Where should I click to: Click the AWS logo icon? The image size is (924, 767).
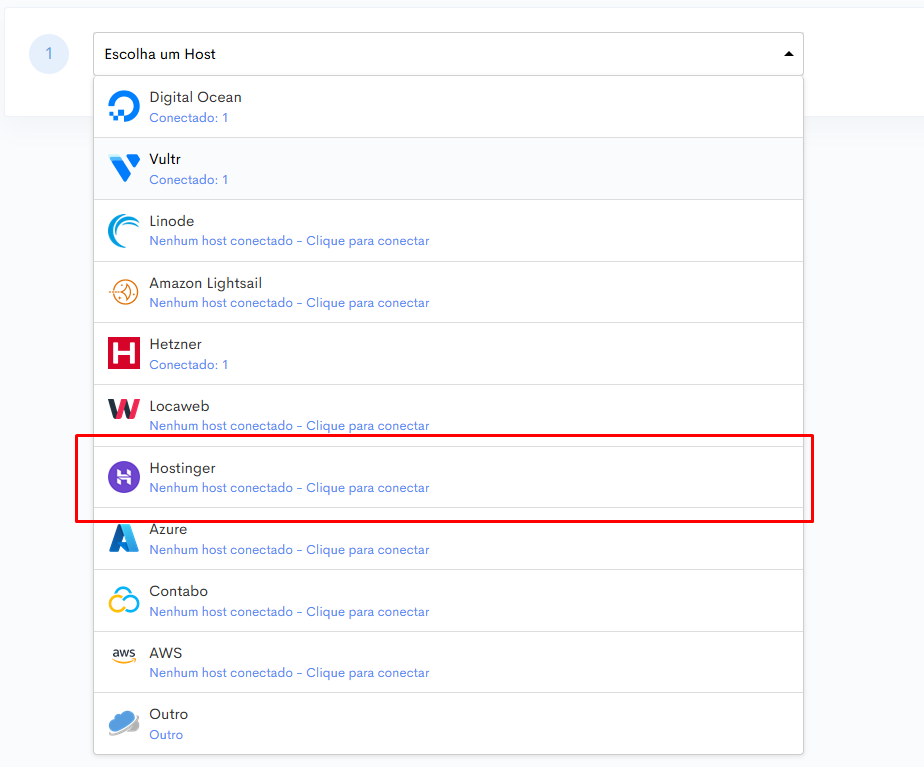(124, 655)
